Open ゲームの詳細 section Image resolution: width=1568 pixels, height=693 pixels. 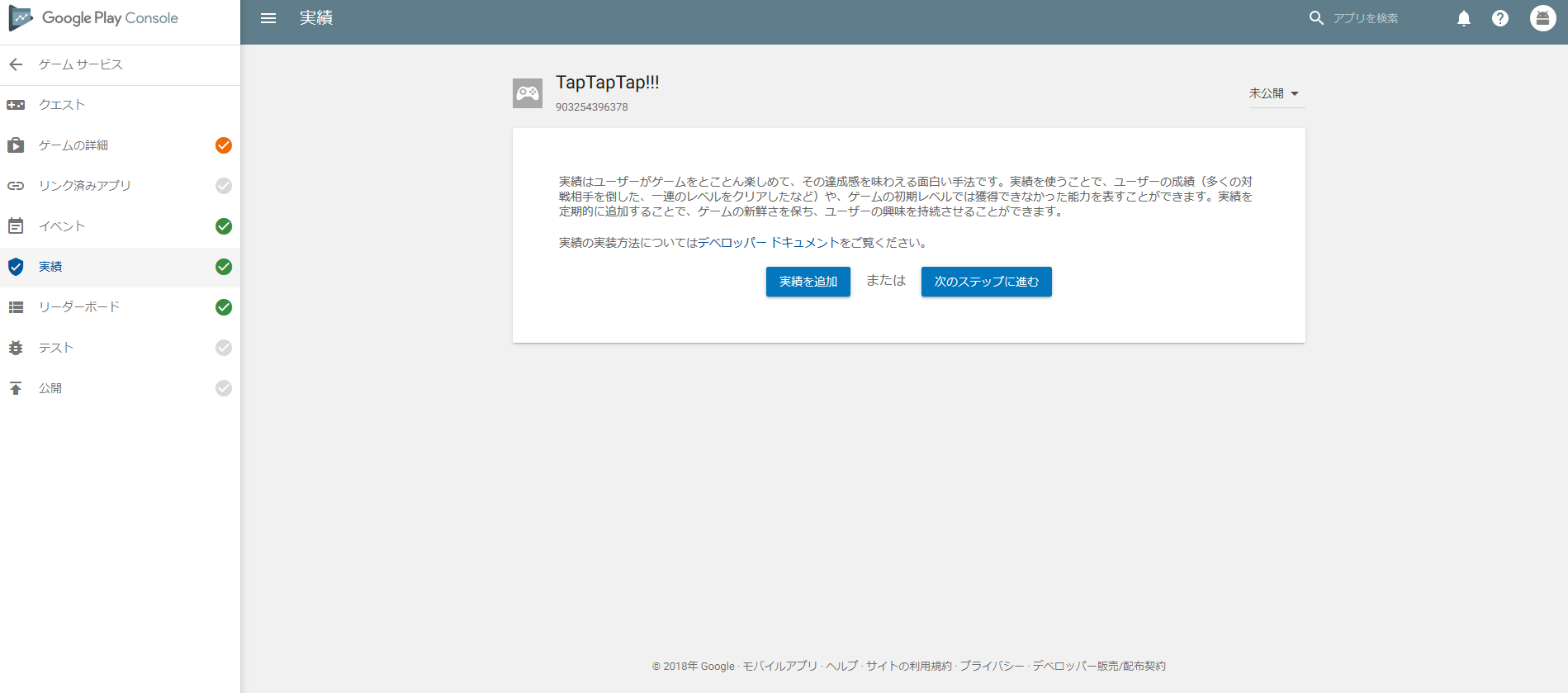[x=120, y=145]
